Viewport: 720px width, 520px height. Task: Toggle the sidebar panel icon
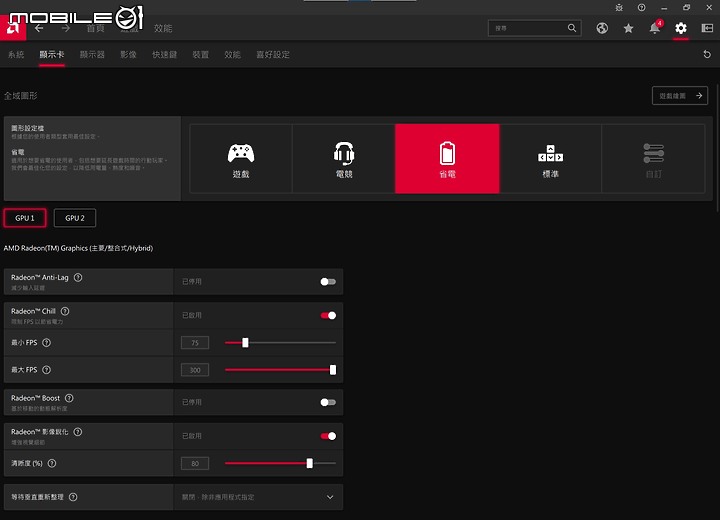click(x=707, y=28)
